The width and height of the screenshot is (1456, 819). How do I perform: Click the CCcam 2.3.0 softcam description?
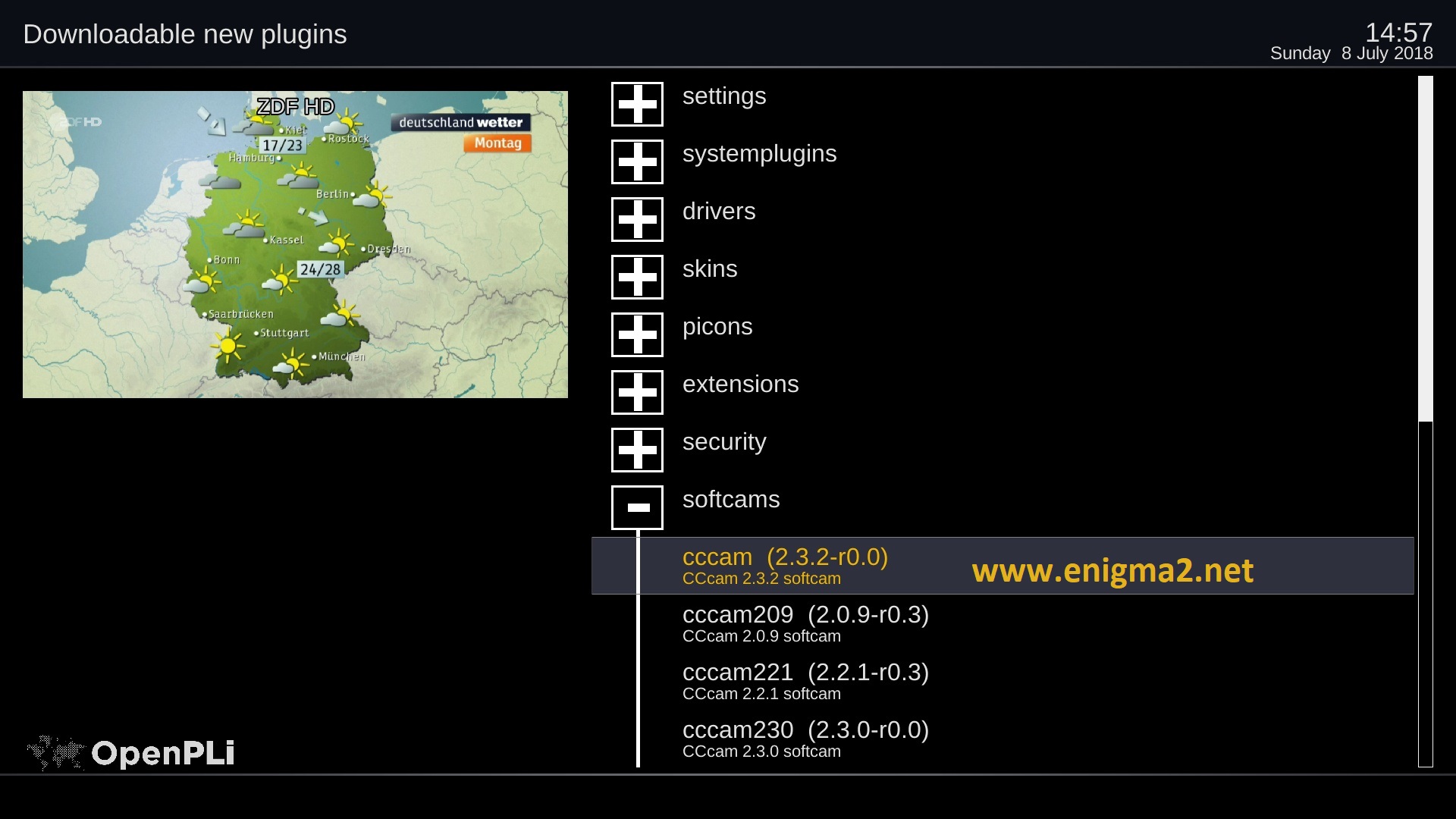[761, 752]
